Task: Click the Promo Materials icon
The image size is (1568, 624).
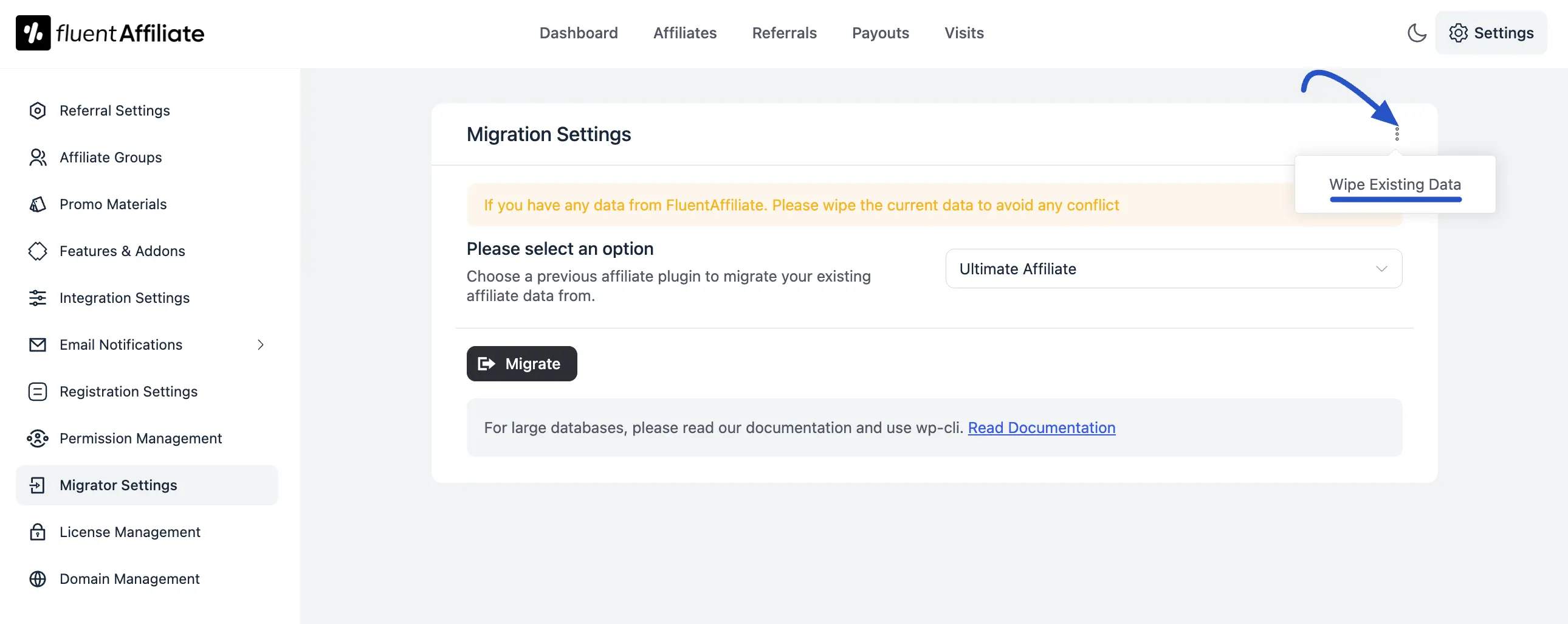Action: coord(38,204)
